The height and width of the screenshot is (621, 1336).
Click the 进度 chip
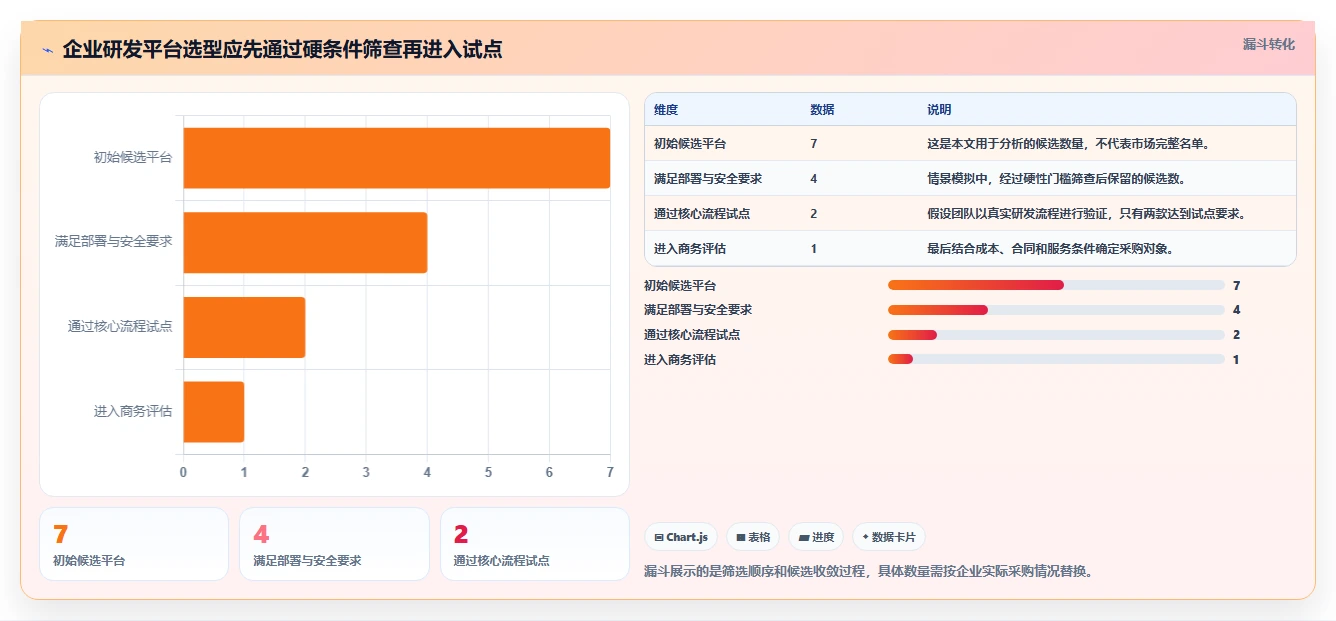coord(816,537)
